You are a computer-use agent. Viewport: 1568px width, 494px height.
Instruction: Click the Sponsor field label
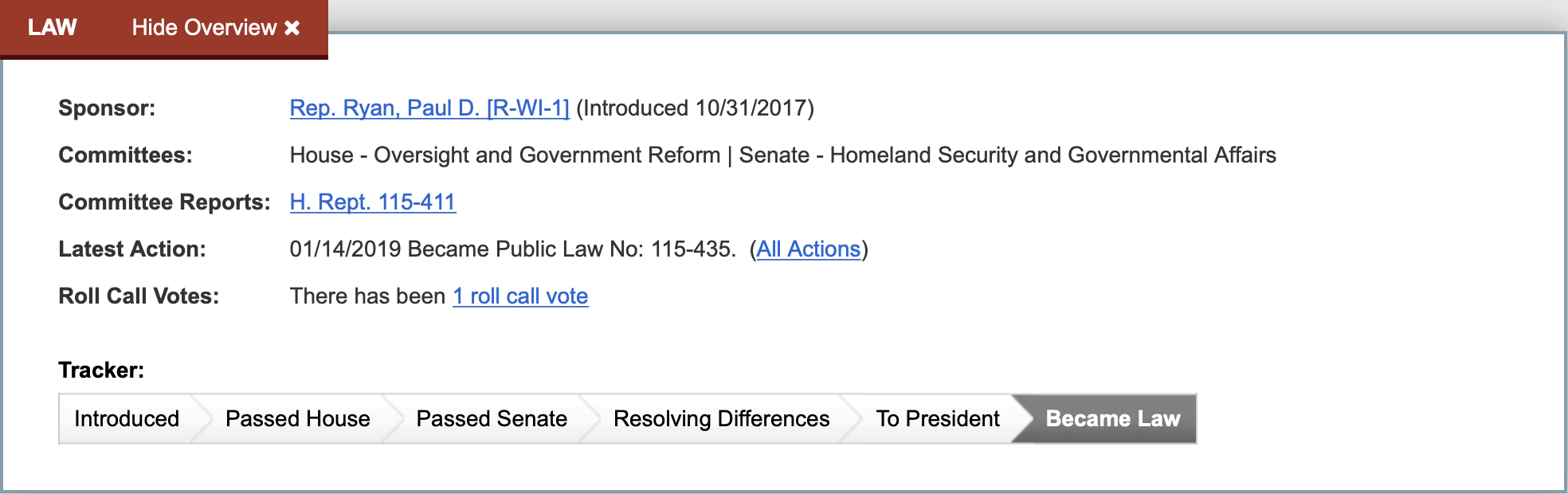click(107, 108)
